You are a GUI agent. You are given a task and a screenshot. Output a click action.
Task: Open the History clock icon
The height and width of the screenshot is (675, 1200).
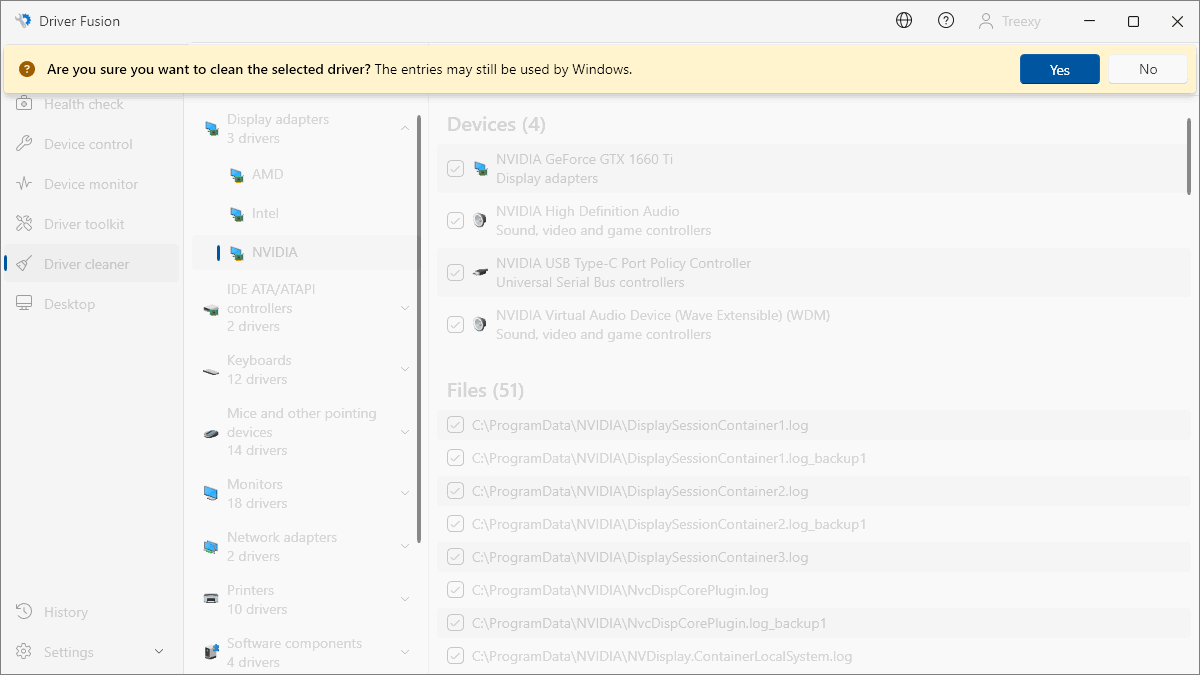point(25,612)
